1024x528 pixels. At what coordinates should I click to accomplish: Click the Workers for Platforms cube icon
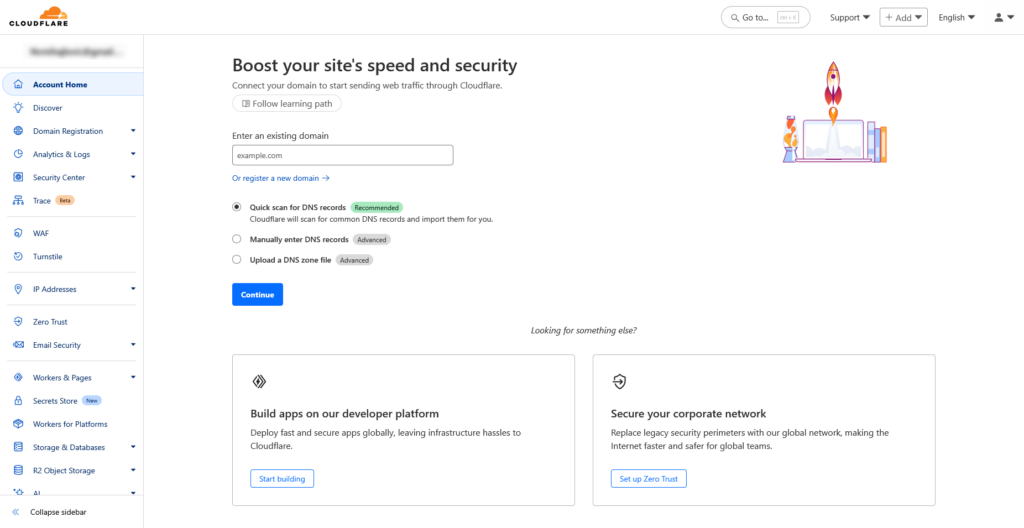coord(18,424)
